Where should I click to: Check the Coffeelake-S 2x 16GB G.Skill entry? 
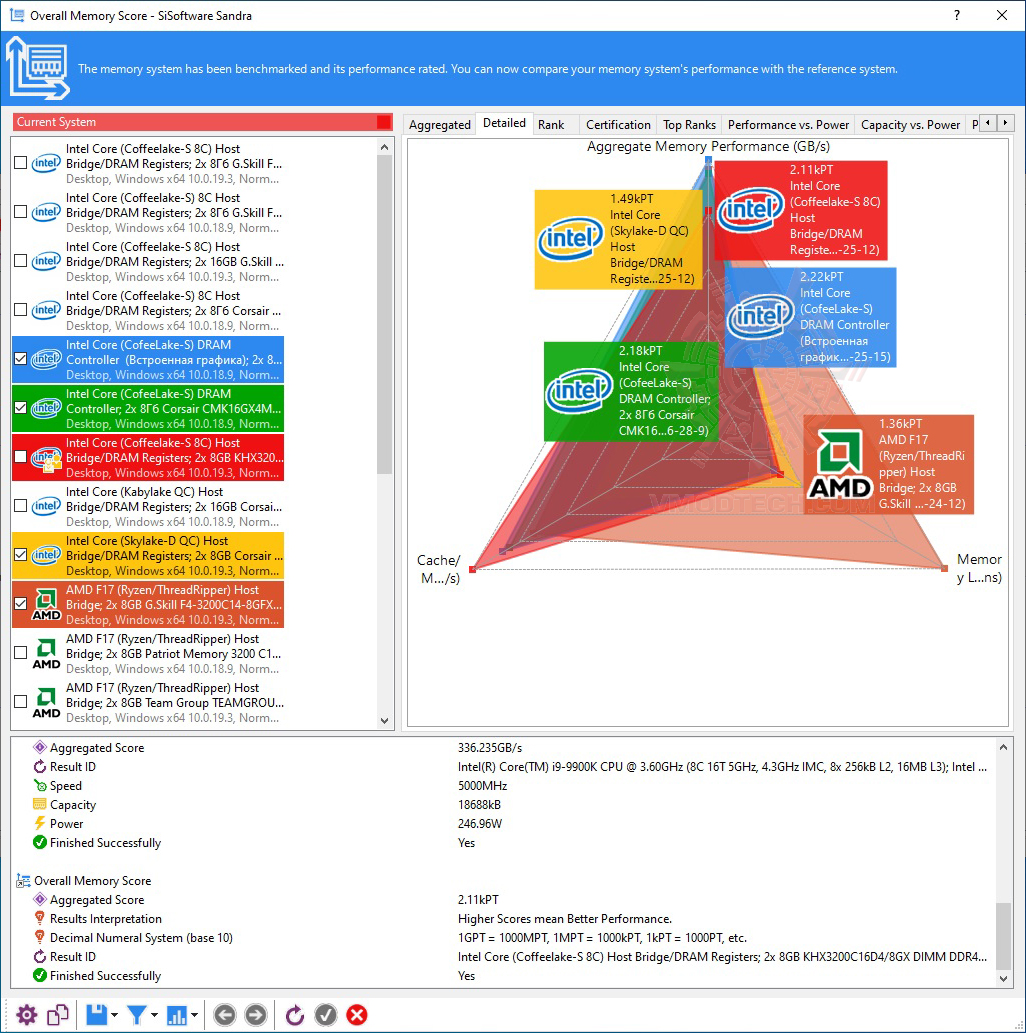[20, 261]
